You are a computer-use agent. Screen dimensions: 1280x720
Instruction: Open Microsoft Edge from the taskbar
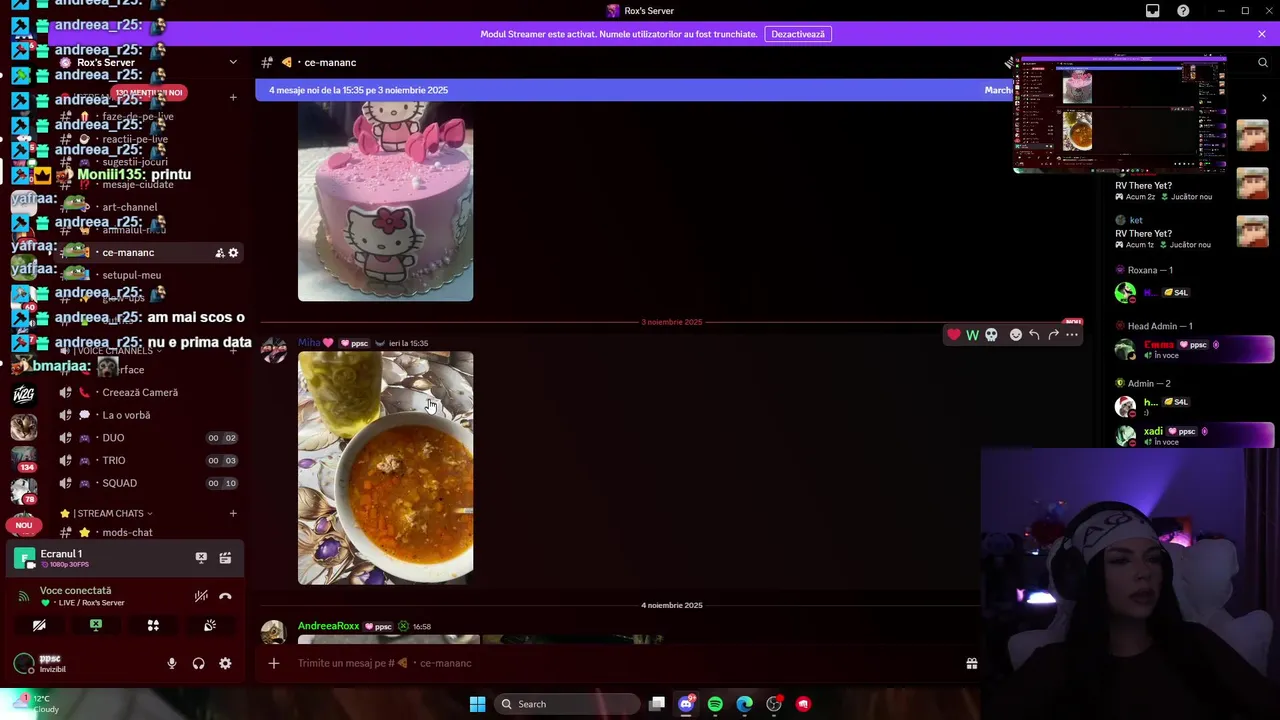point(744,704)
